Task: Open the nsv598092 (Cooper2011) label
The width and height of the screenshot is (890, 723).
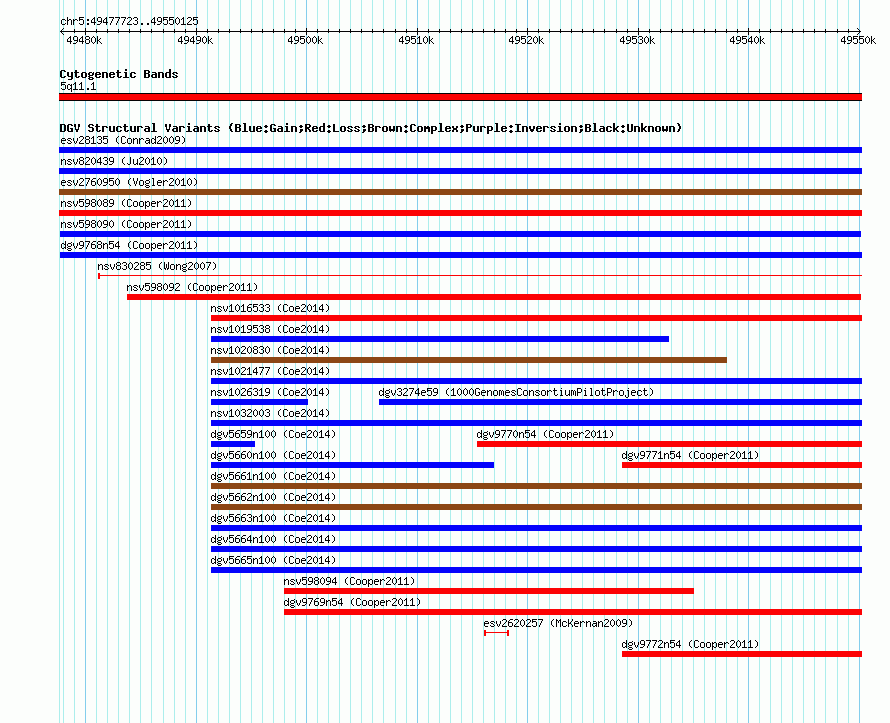Action: click(192, 287)
